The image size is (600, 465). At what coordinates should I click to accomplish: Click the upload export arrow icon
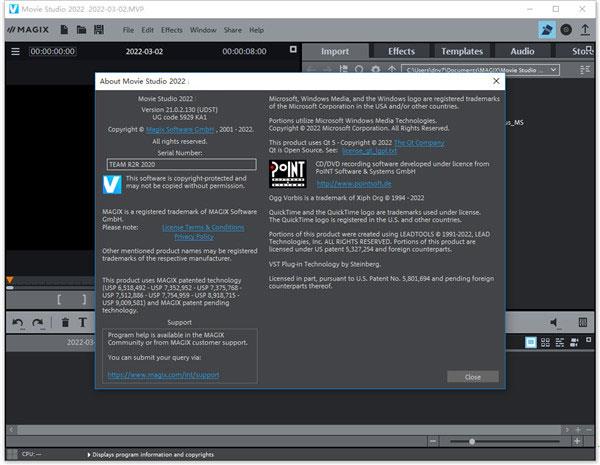click(x=585, y=29)
